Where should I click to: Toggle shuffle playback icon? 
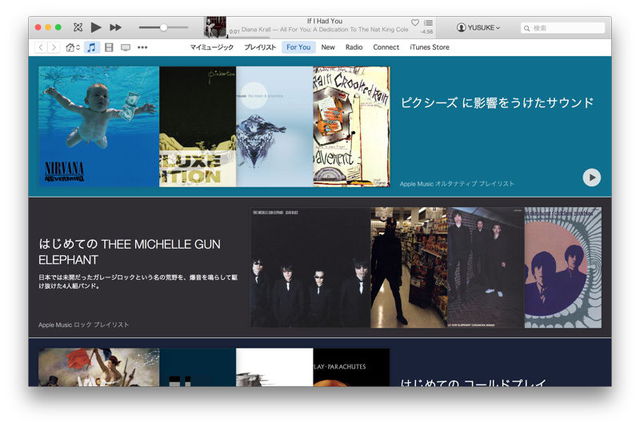[x=78, y=27]
